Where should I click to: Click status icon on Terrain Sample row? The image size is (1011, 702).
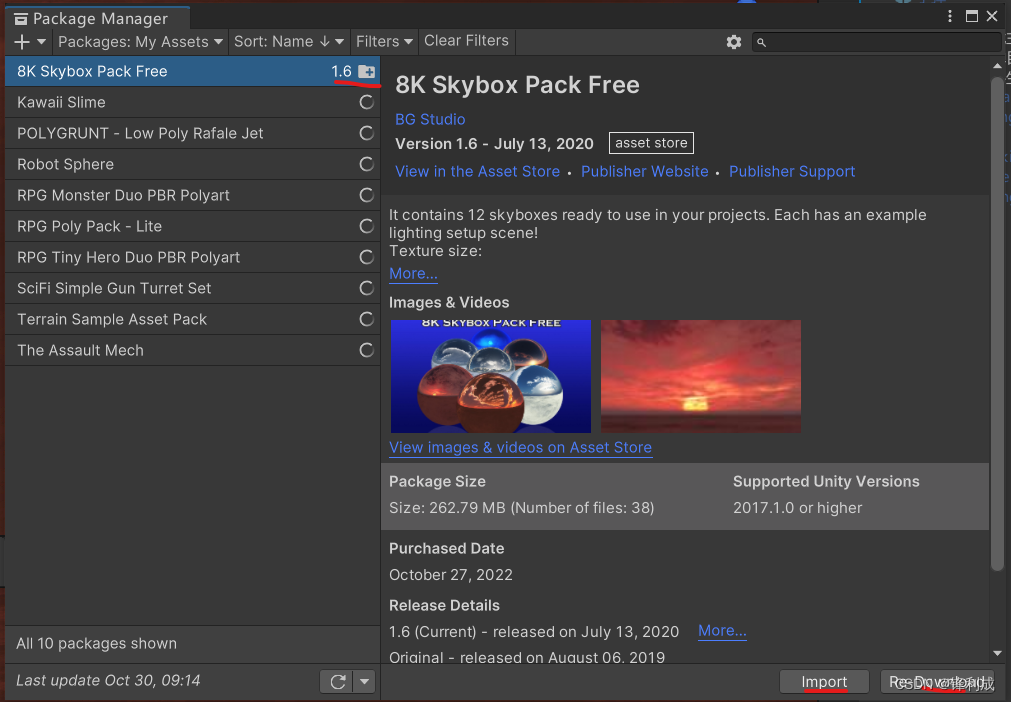(366, 318)
